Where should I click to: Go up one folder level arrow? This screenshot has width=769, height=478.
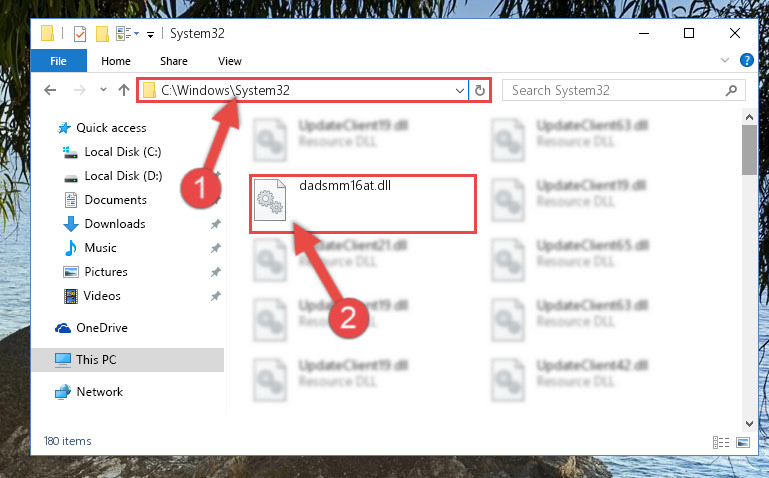pos(124,90)
